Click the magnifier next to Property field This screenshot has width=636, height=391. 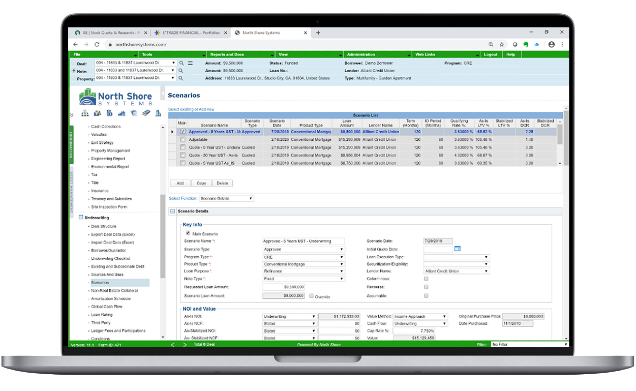coord(181,78)
